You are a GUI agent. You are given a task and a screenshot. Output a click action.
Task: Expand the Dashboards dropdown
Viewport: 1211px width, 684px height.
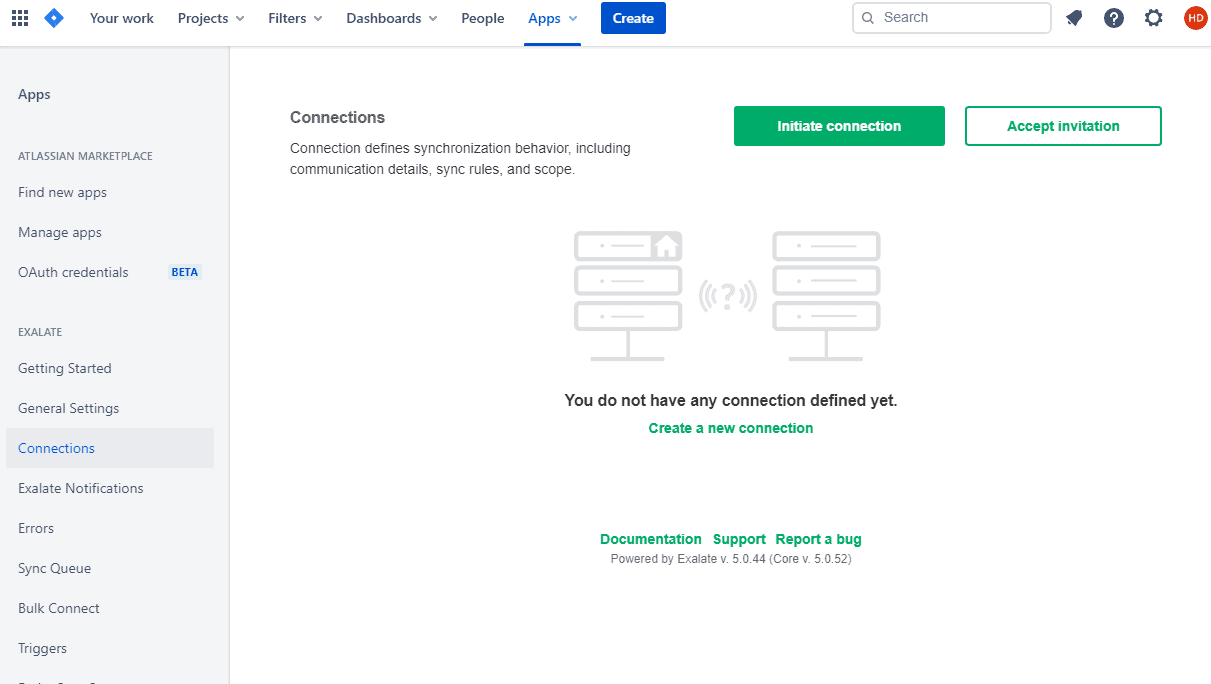pos(392,18)
